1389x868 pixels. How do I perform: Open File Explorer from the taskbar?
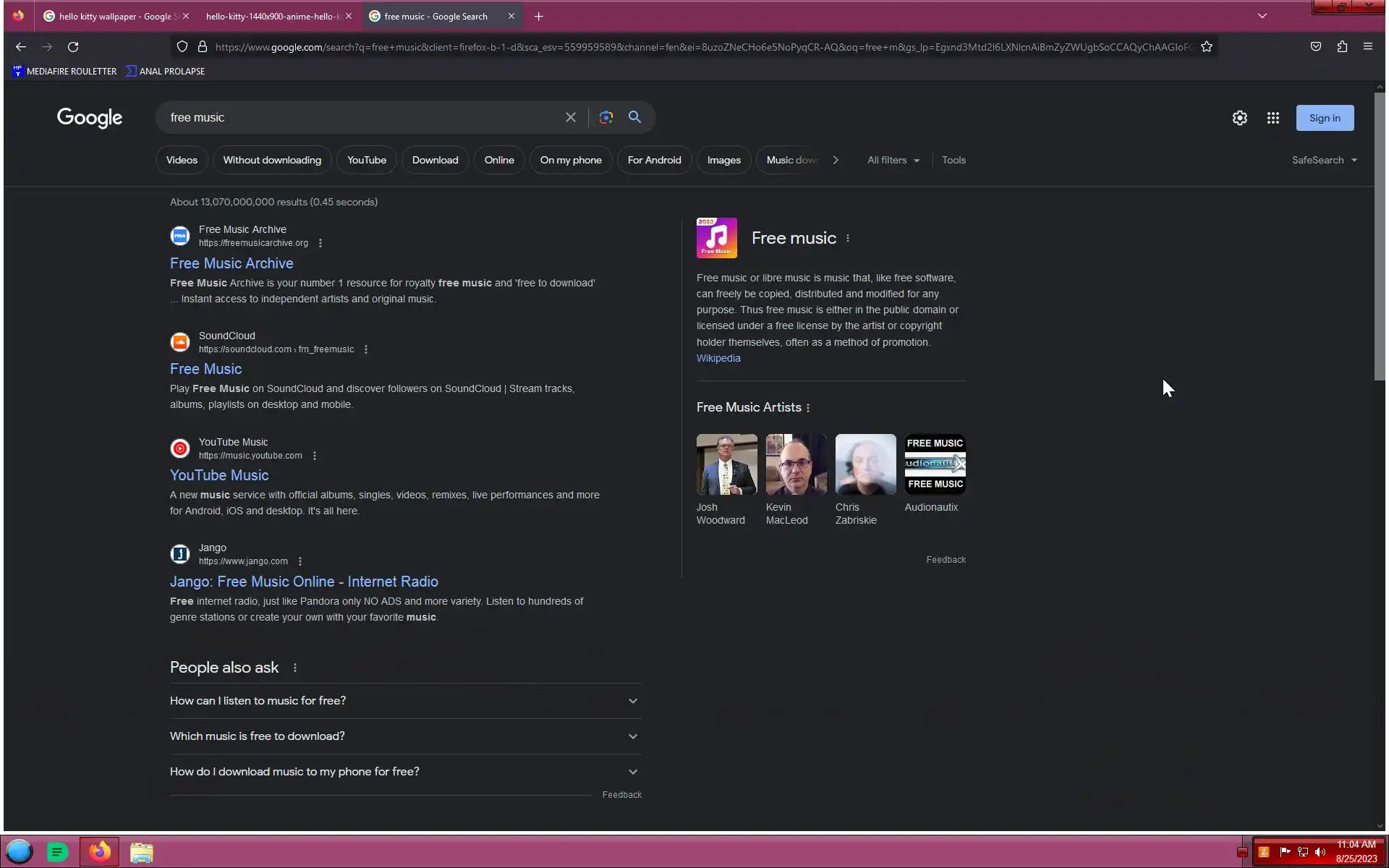pos(142,852)
